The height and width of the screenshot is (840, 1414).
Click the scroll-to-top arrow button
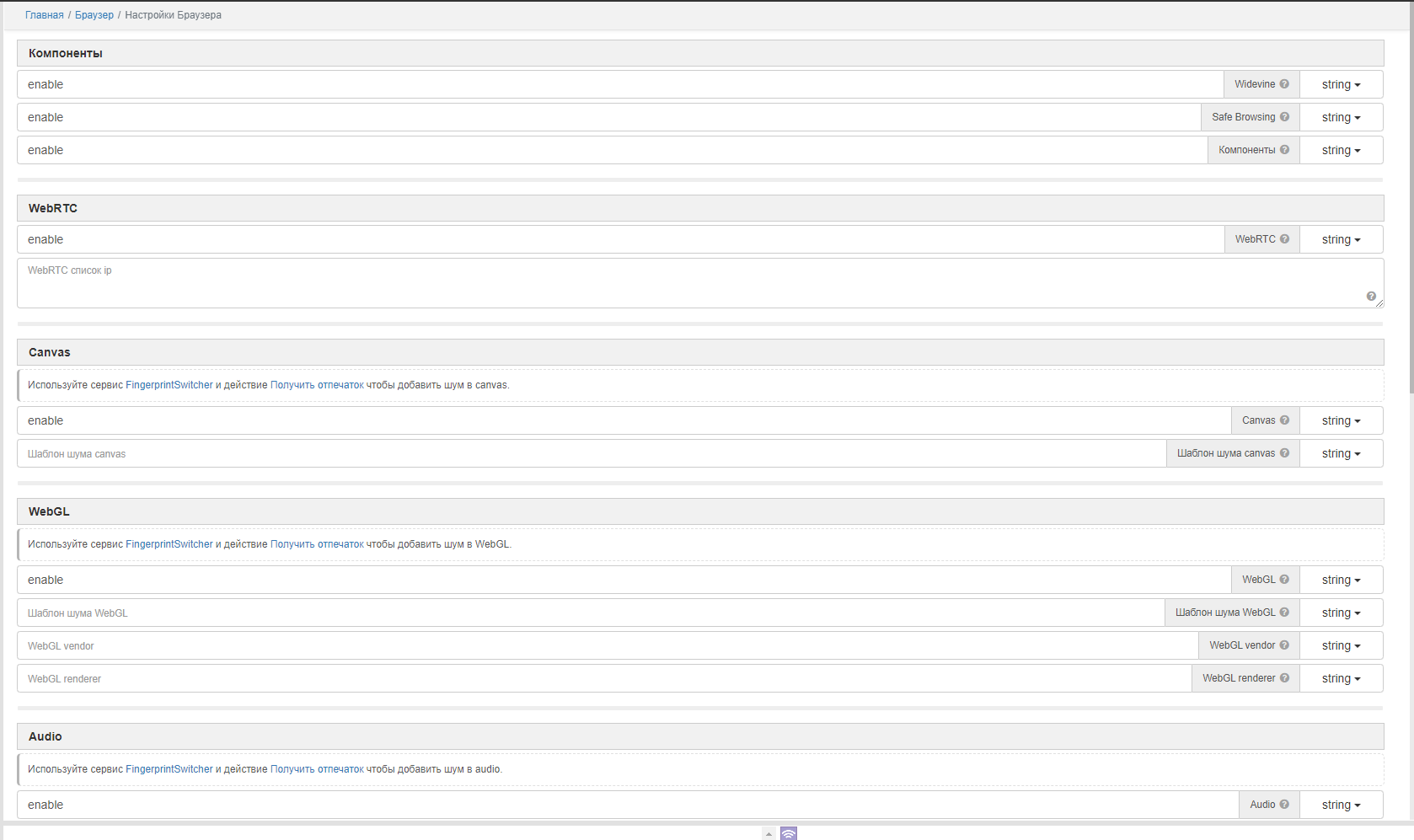(x=769, y=832)
